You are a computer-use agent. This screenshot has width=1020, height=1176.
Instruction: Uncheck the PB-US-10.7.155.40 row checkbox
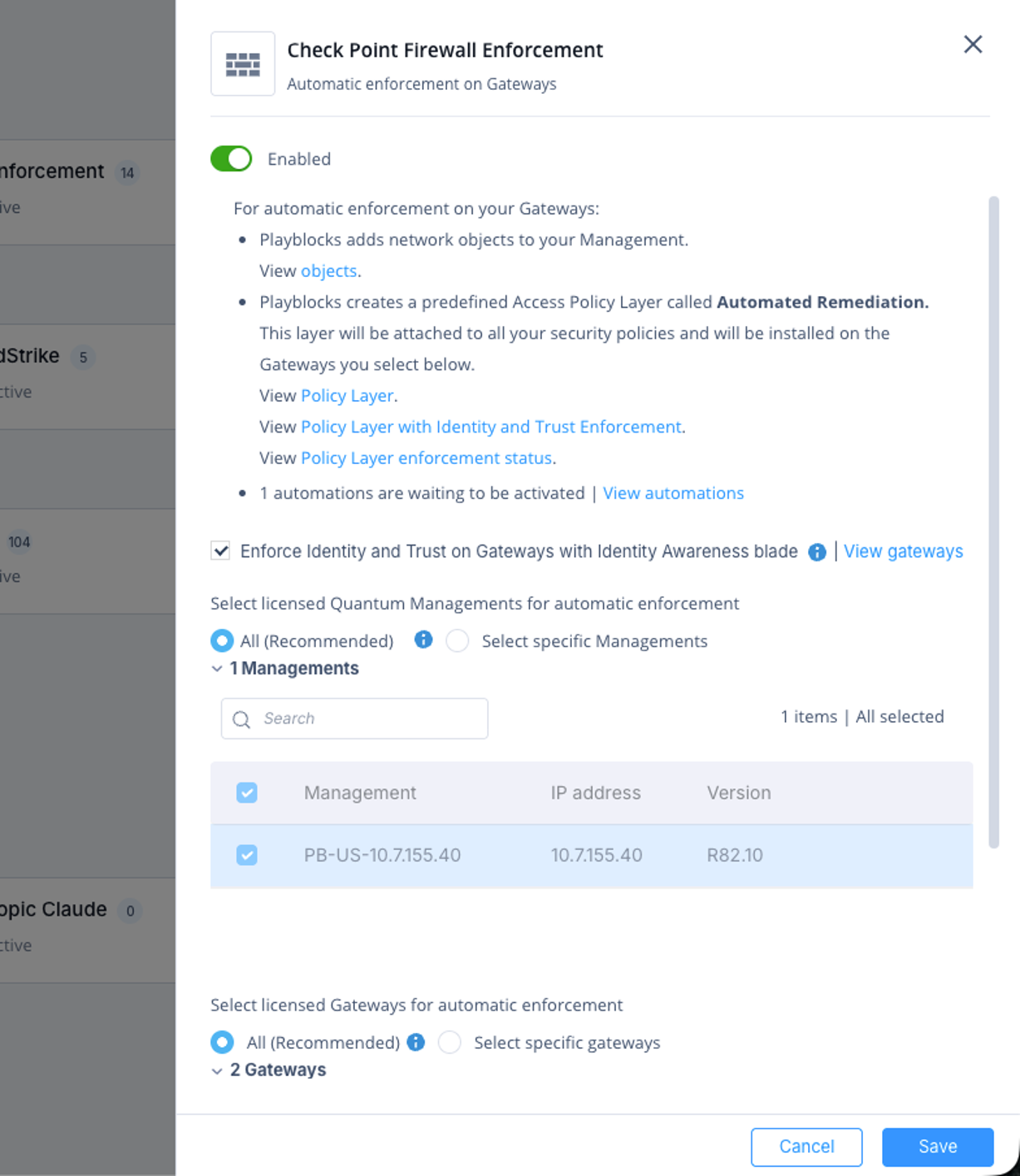click(247, 855)
